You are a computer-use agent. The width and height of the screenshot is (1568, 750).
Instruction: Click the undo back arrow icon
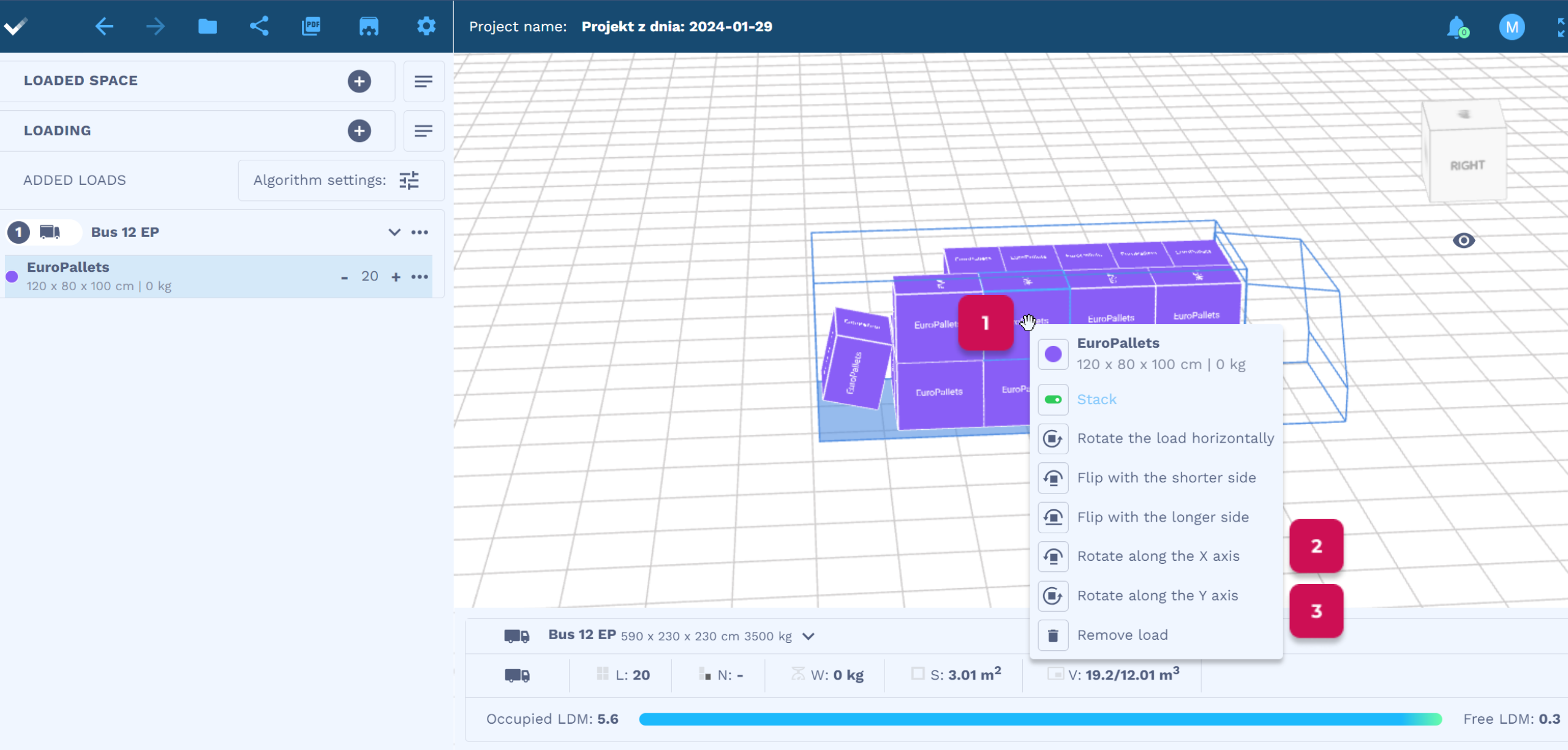pyautogui.click(x=104, y=26)
